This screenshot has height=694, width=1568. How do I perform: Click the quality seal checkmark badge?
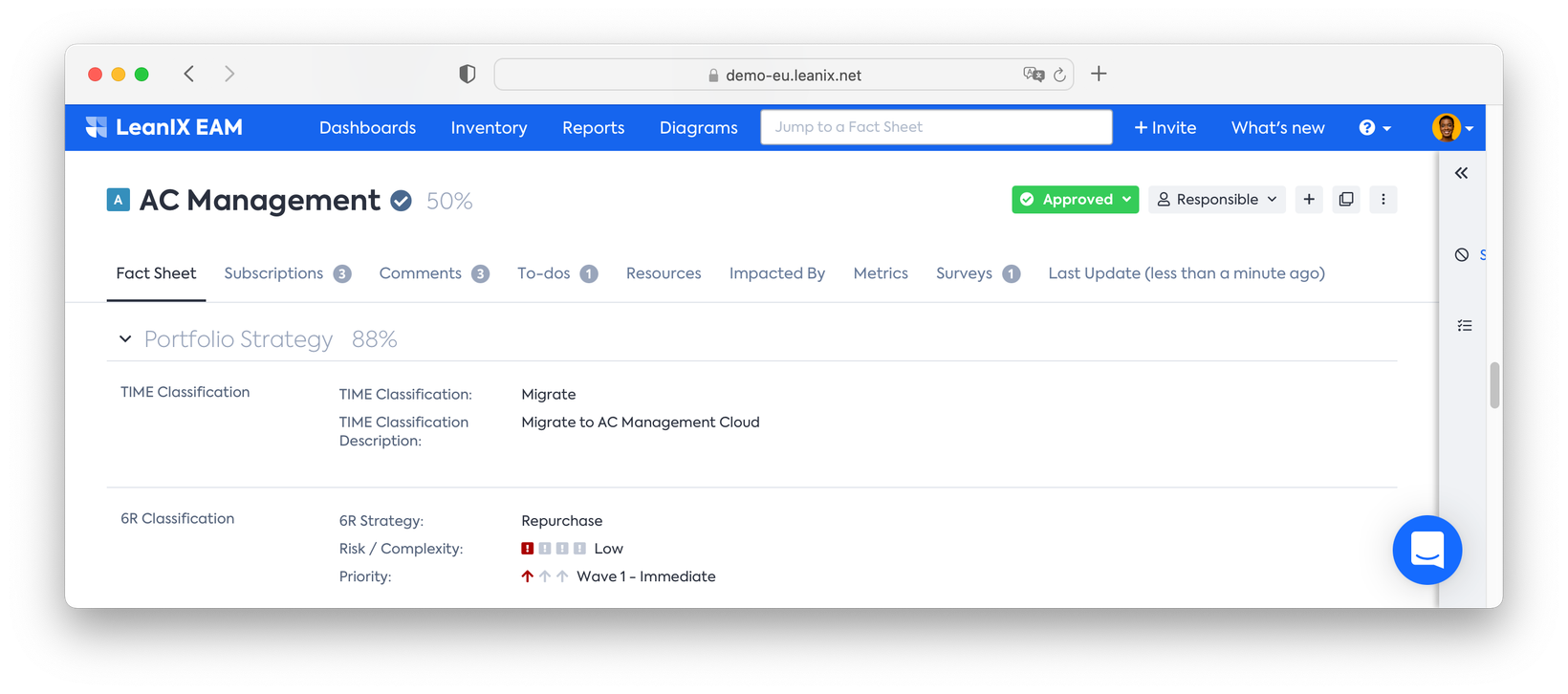402,201
